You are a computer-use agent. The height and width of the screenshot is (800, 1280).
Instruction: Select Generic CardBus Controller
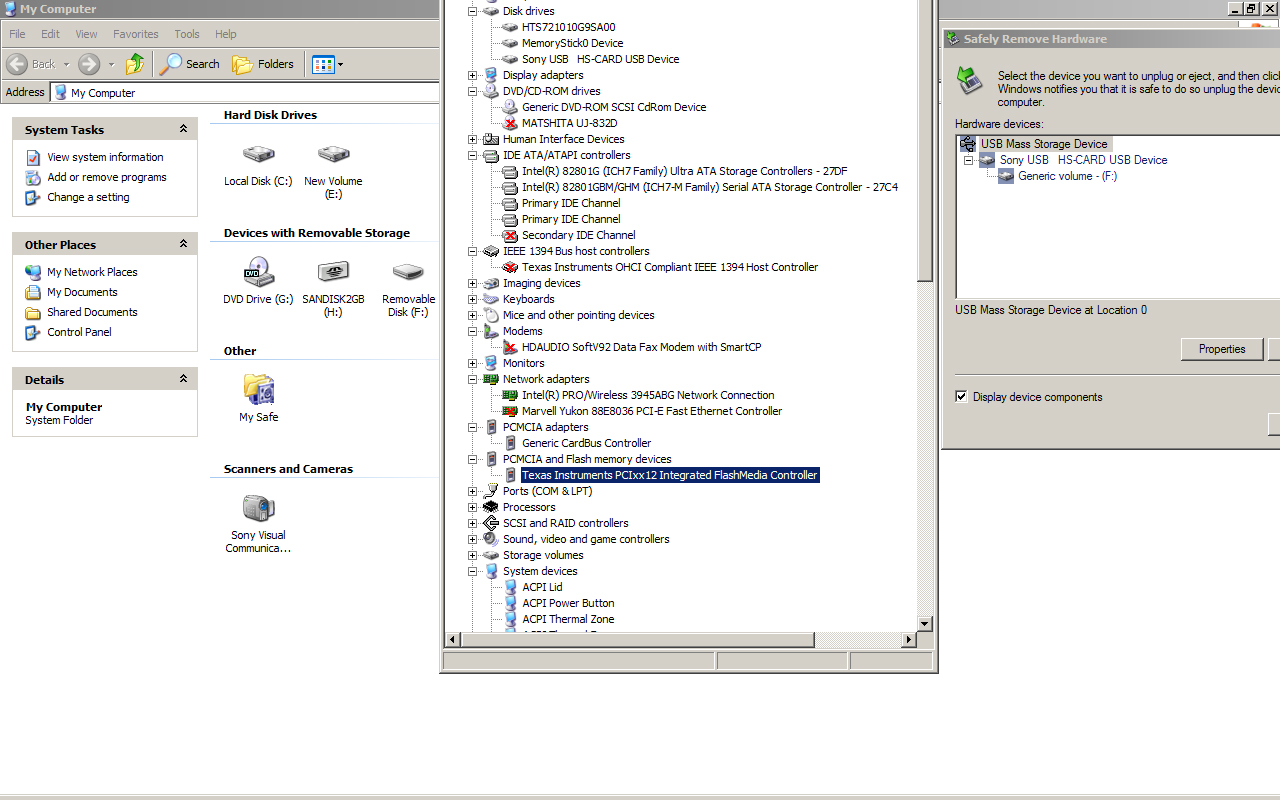[586, 443]
